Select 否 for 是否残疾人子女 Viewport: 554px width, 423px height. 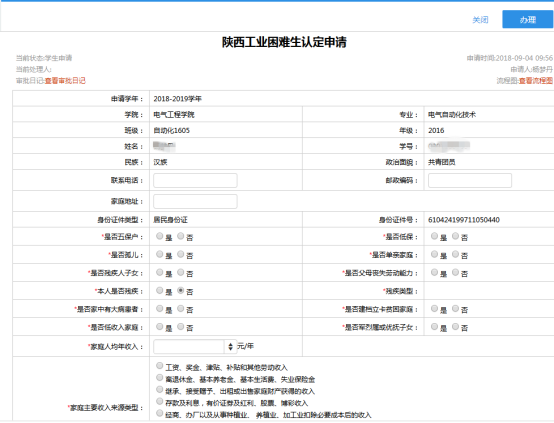[181, 272]
